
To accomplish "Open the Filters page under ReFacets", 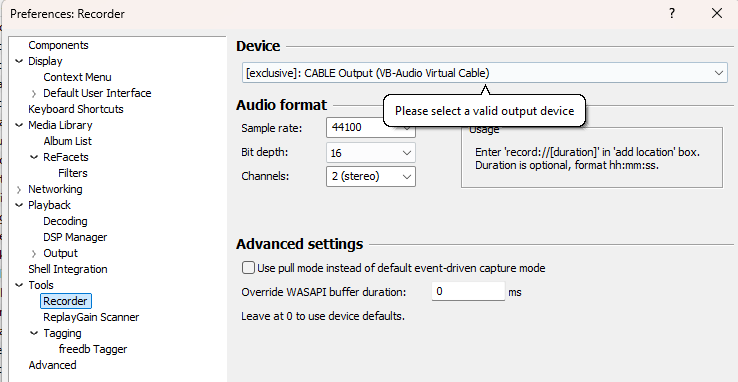I will click(x=73, y=173).
